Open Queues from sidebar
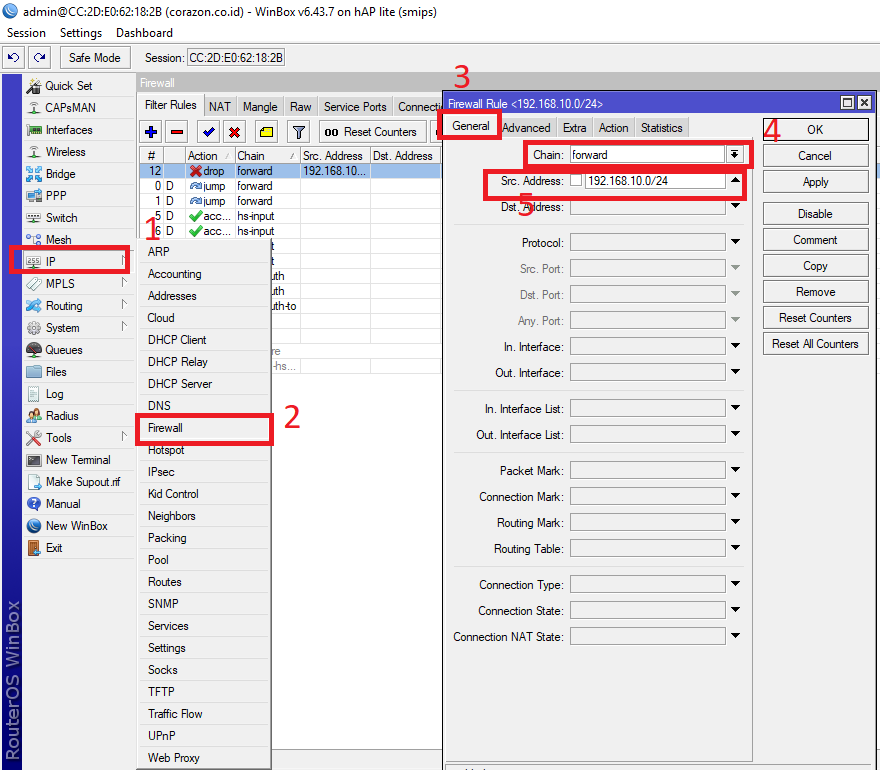 (x=63, y=350)
